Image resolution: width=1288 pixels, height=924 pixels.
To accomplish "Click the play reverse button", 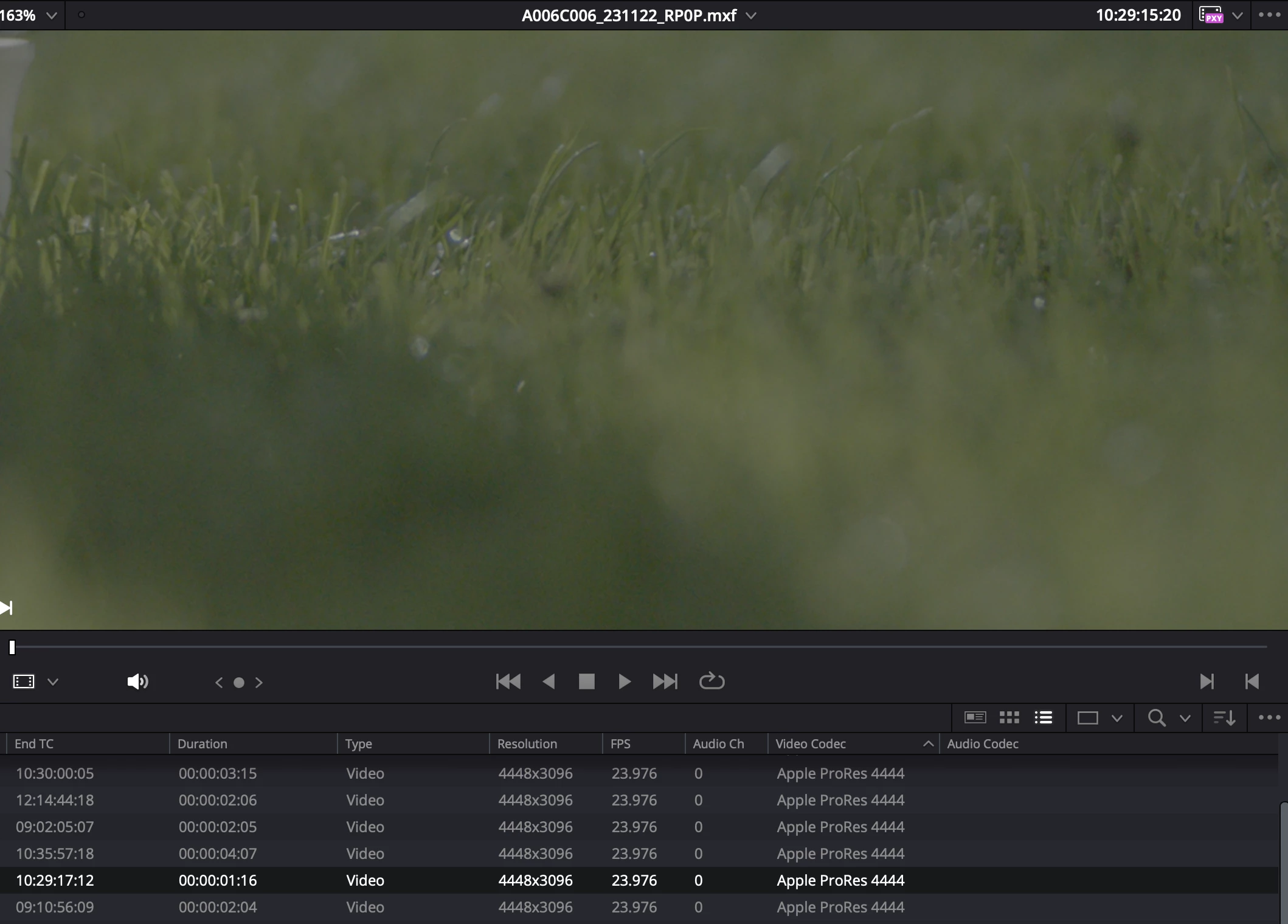I will pyautogui.click(x=549, y=681).
